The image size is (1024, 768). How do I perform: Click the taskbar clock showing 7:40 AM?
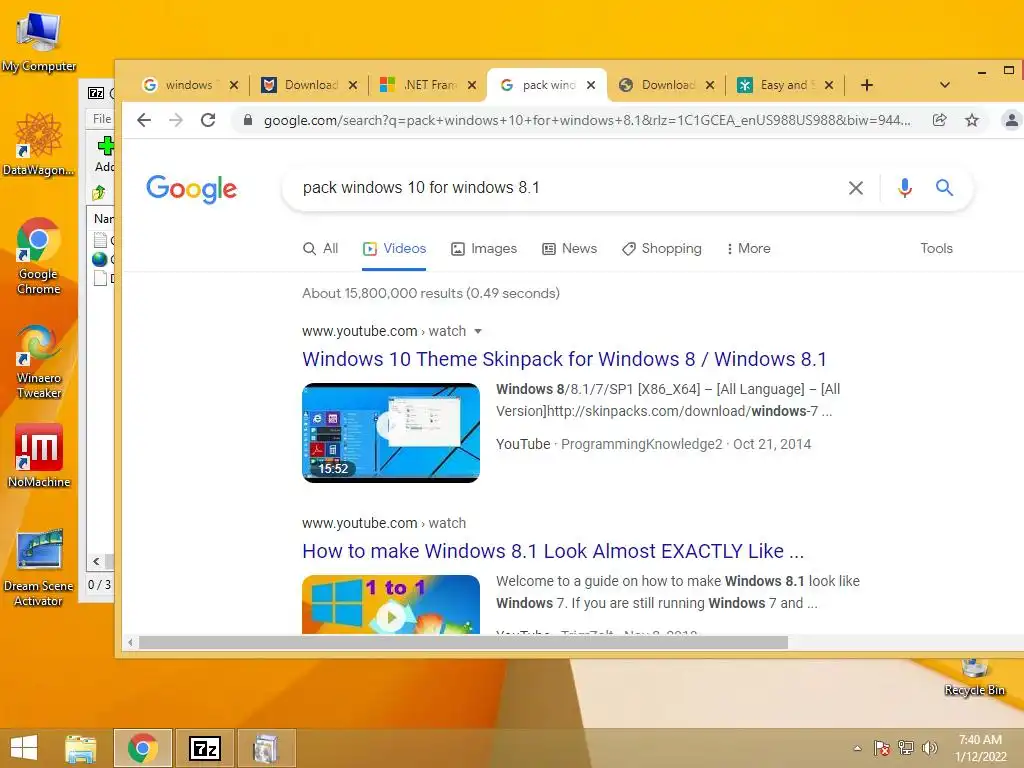(x=980, y=748)
